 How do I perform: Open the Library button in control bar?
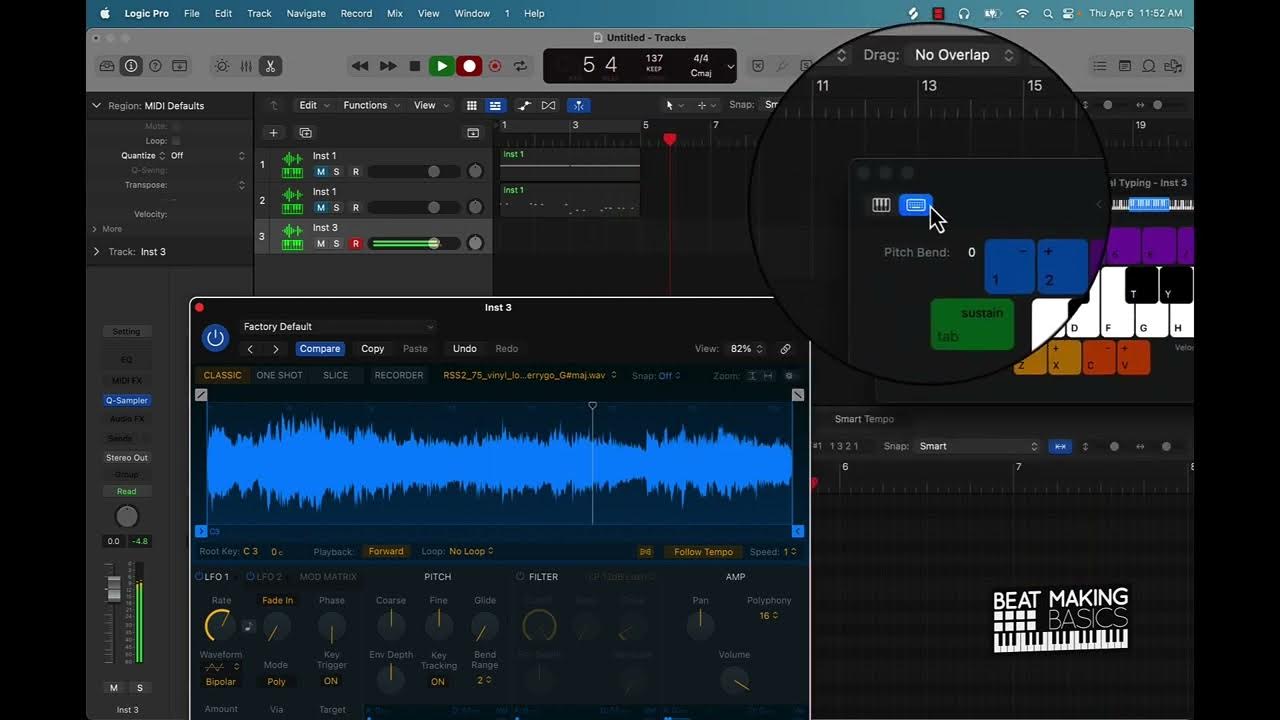pyautogui.click(x=107, y=66)
